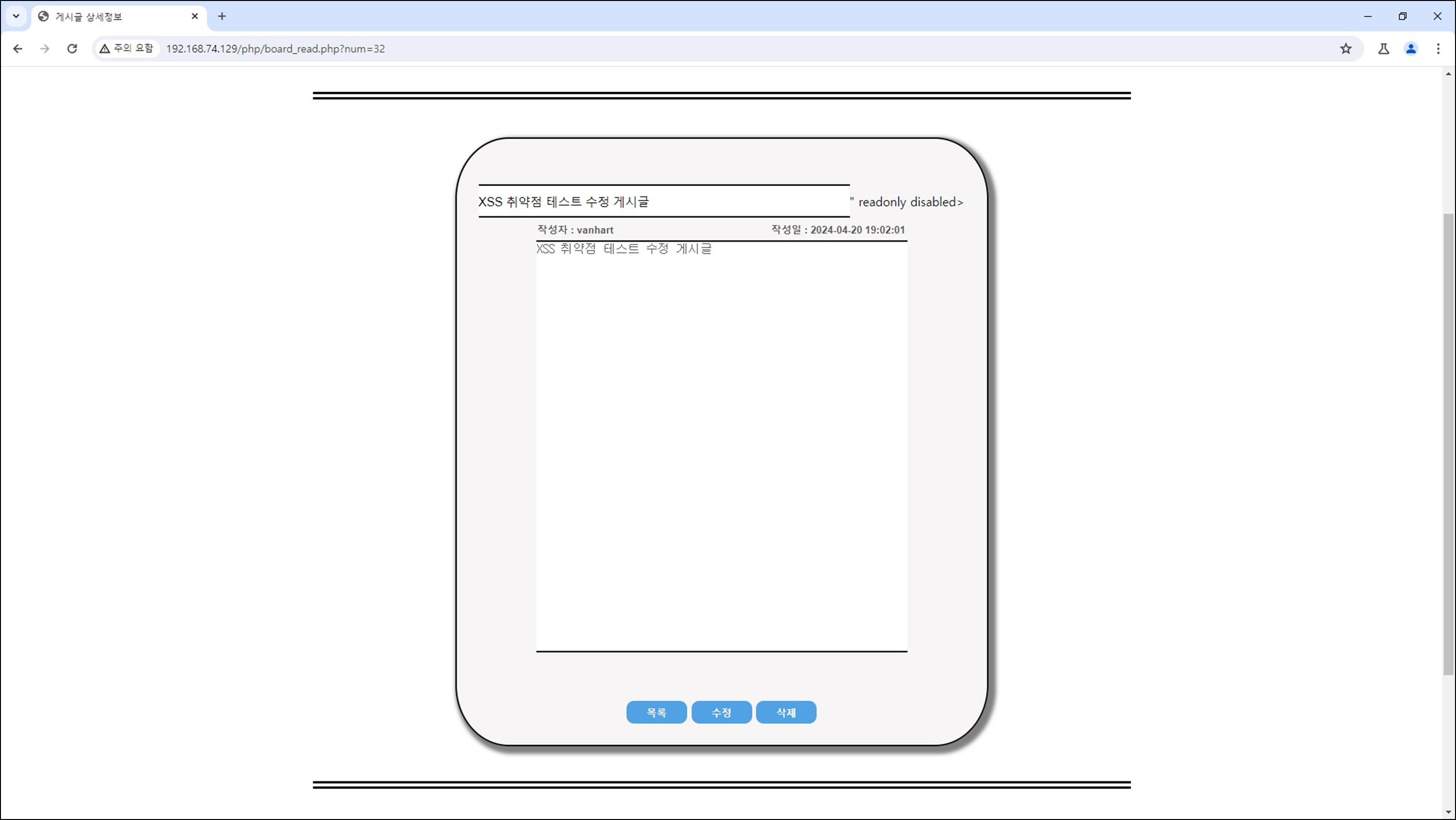Click the page vertical scrollbar thumb
1456x820 pixels.
click(x=1448, y=443)
